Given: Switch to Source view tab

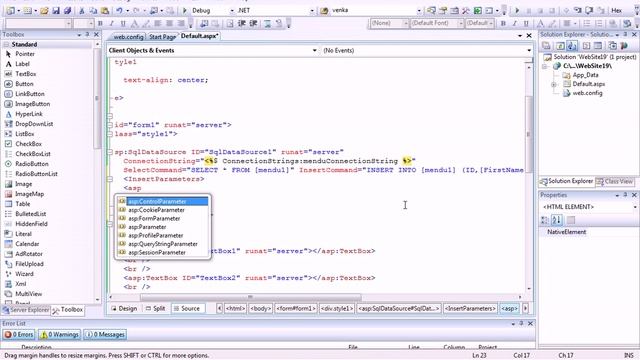Looking at the screenshot, I should [187, 309].
